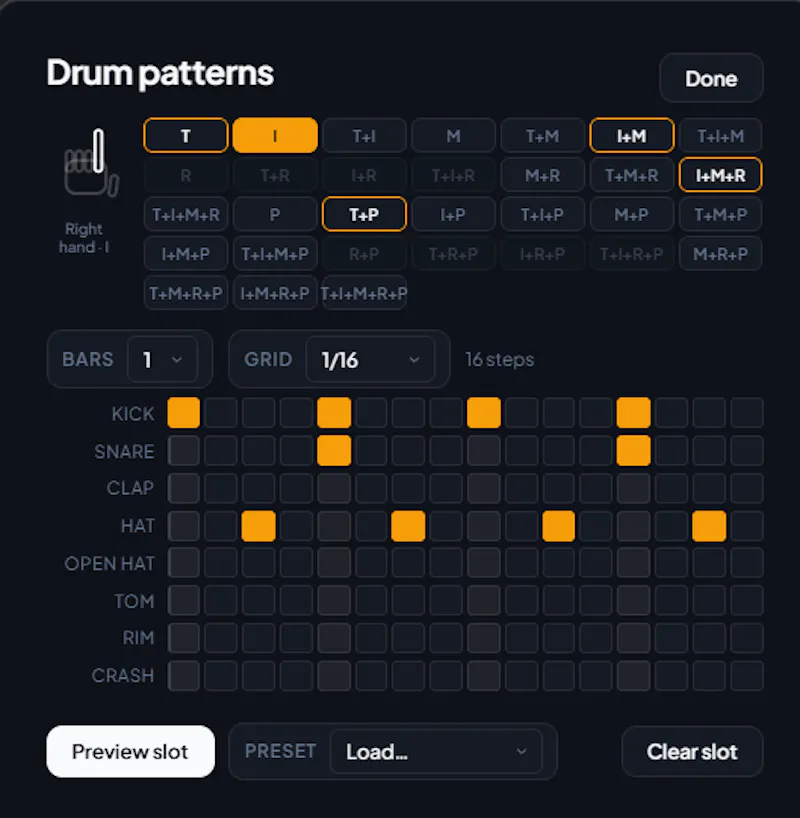Viewport: 800px width, 818px height.
Task: Enable CRASH on step 1
Action: click(184, 676)
